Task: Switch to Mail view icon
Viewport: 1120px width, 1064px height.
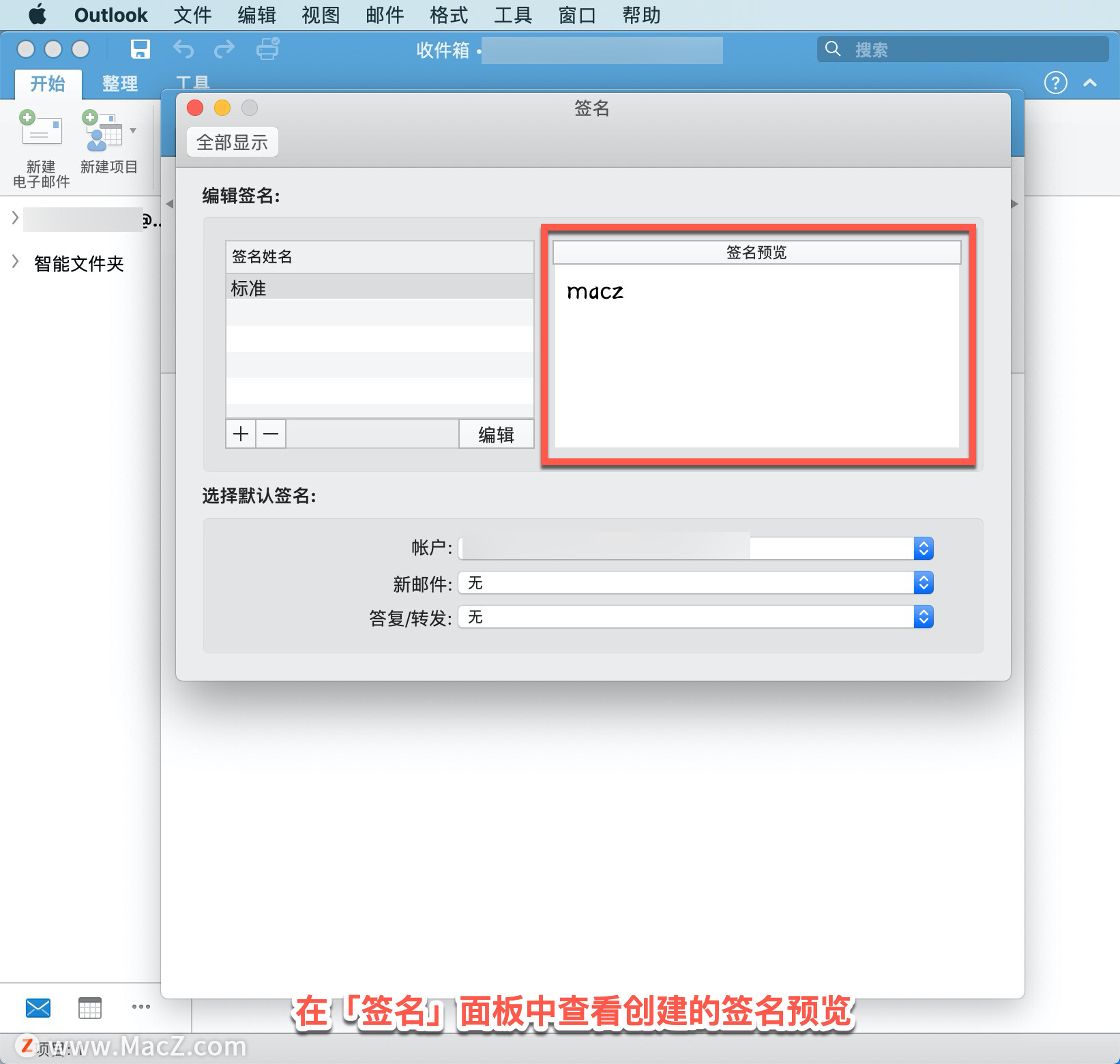Action: (38, 1007)
